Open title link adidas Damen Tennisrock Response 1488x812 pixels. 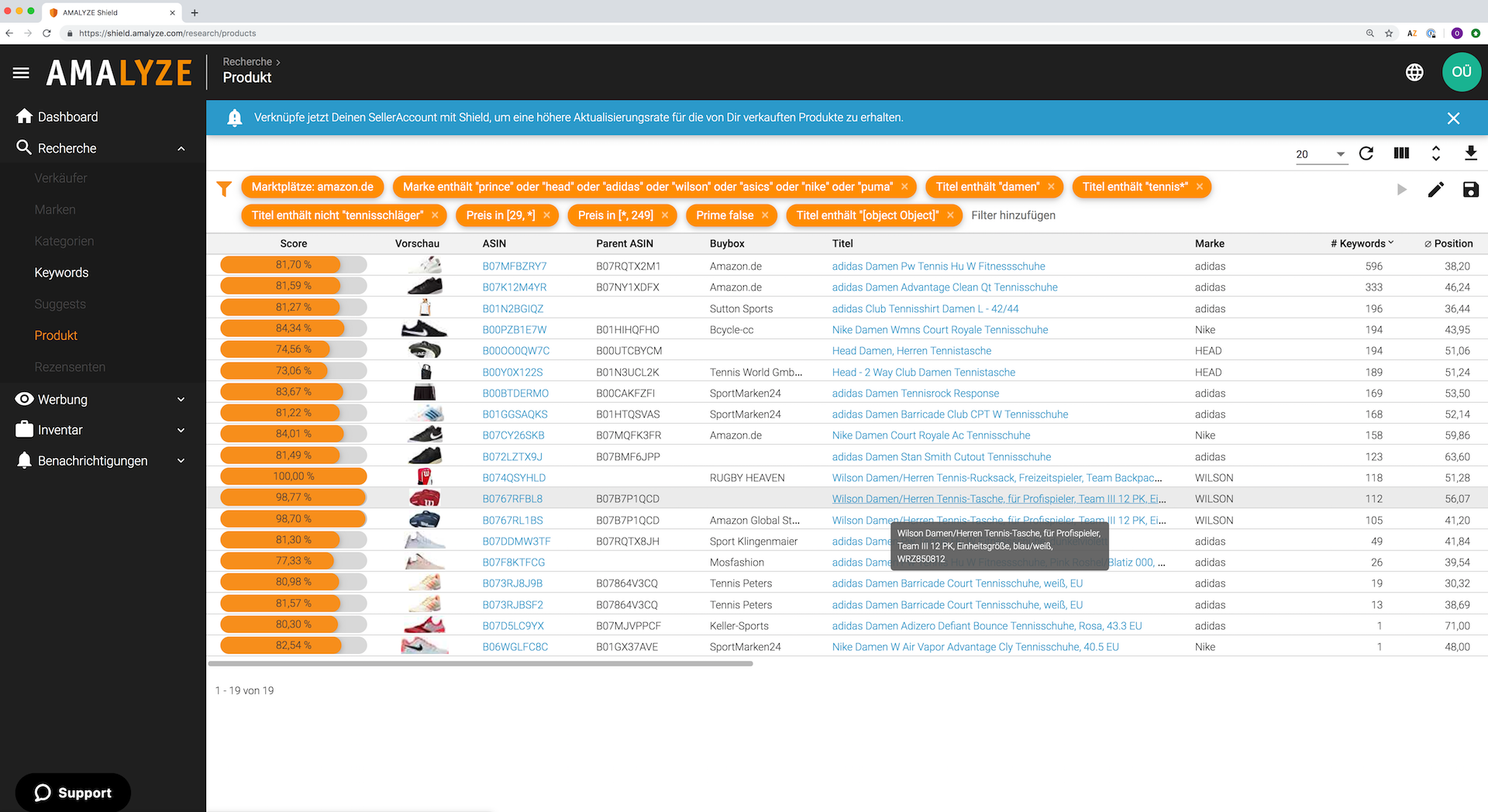[915, 394]
